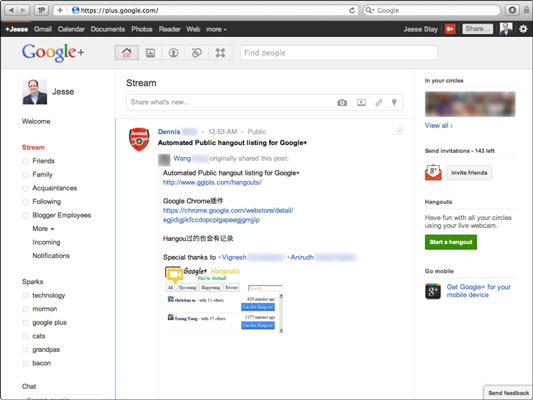Click the plus add-bookmark browser button
The image size is (533, 400).
click(60, 10)
